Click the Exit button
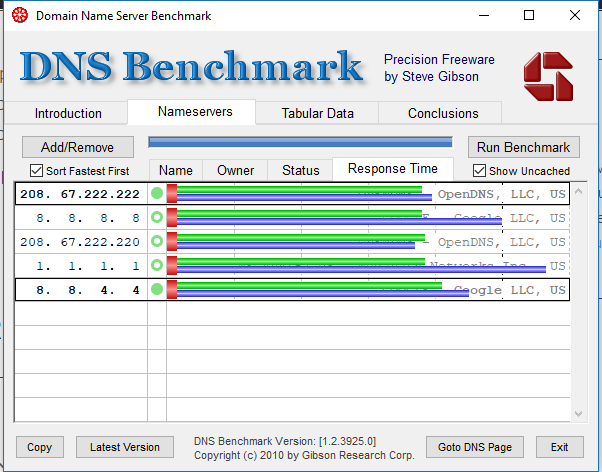This screenshot has width=602, height=472. (560, 447)
